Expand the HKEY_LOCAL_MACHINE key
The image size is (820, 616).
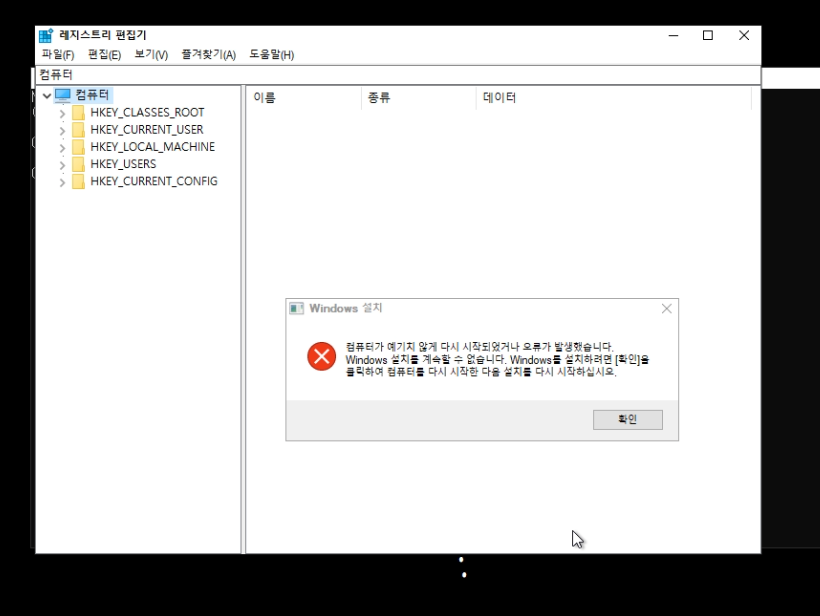62,148
